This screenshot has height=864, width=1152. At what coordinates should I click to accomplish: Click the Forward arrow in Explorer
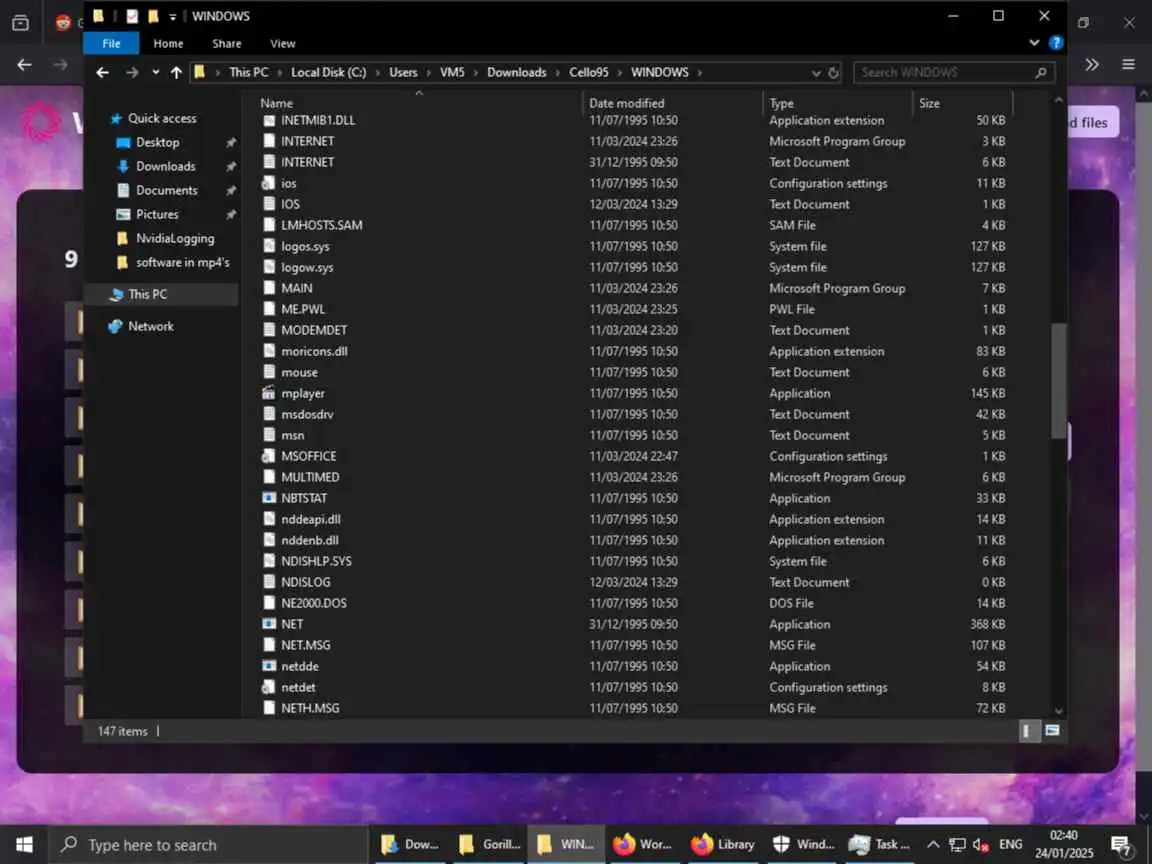(132, 73)
